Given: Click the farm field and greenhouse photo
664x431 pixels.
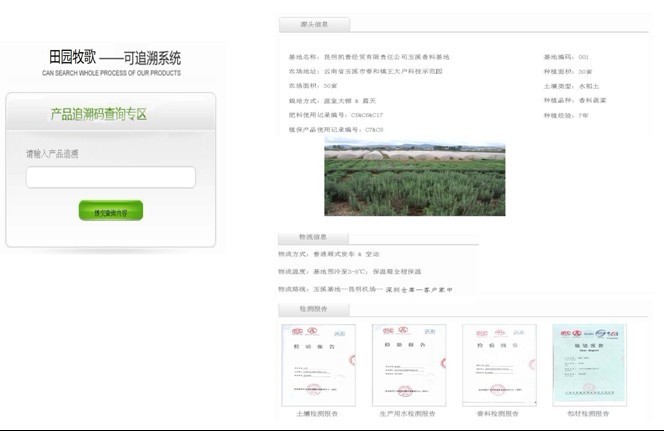Looking at the screenshot, I should 415,177.
